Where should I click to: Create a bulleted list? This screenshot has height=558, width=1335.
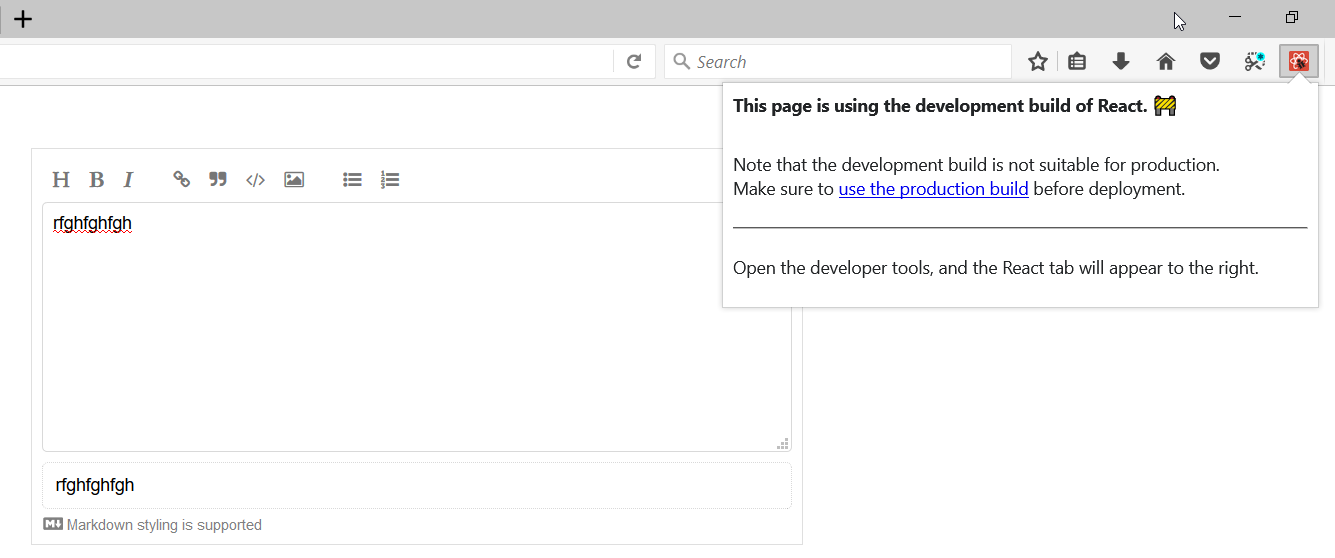(352, 180)
